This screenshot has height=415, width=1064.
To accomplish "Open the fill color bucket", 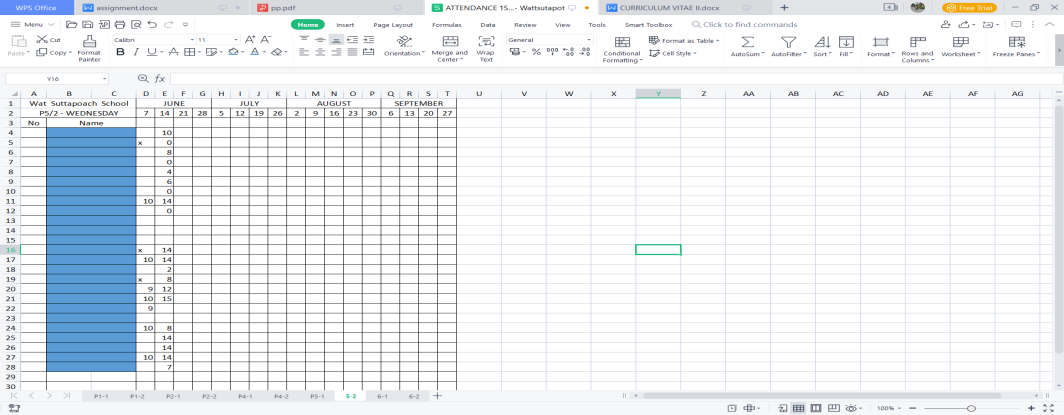I will tap(233, 52).
